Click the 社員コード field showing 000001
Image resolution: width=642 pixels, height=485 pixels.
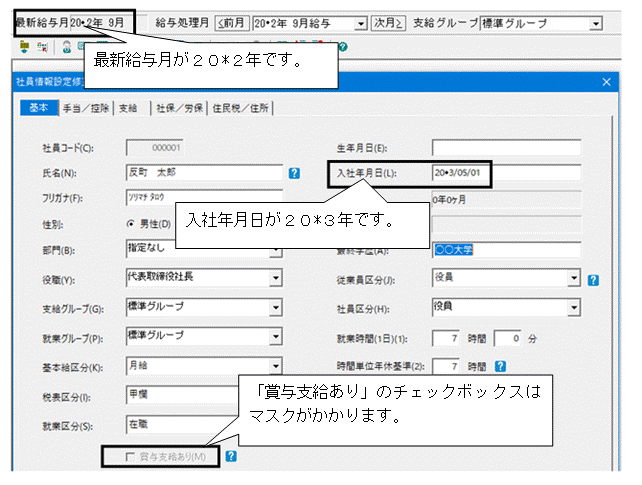click(154, 148)
